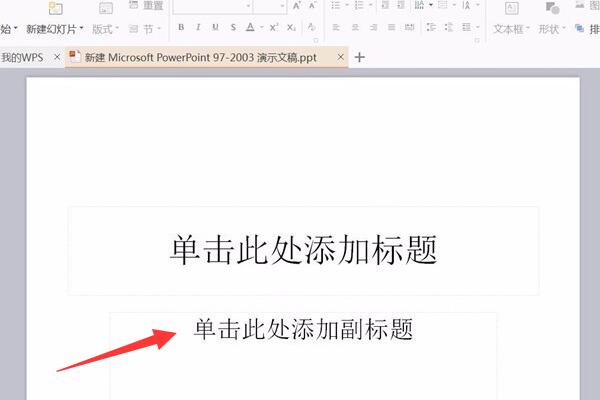Viewport: 600px width, 400px height.
Task: Toggle bold formatting (B)
Action: (181, 27)
